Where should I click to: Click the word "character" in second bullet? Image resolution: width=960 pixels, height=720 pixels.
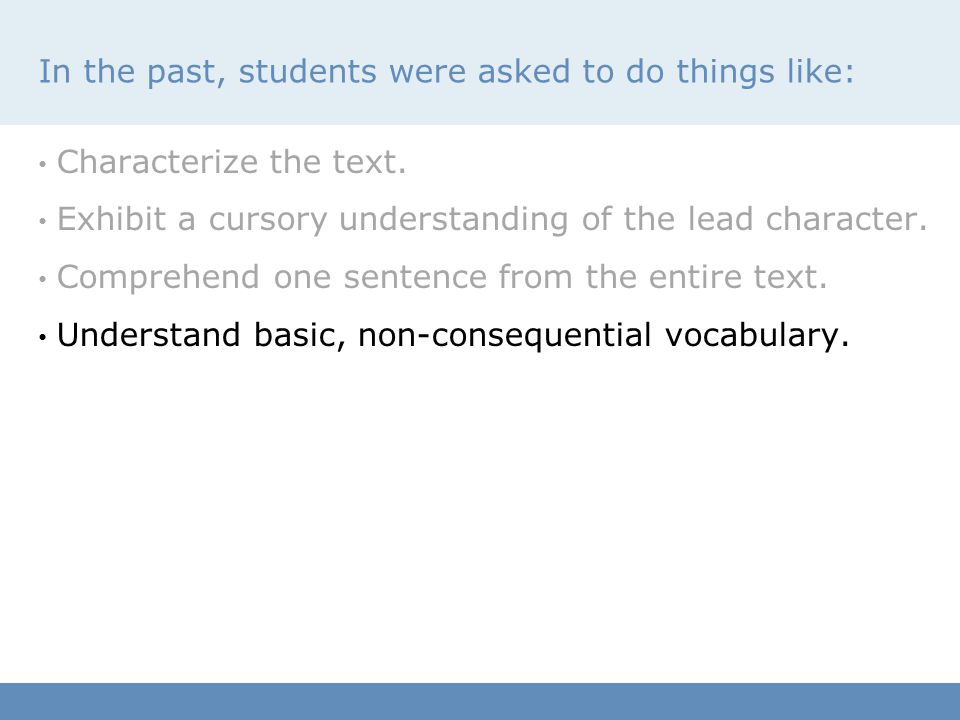click(847, 219)
